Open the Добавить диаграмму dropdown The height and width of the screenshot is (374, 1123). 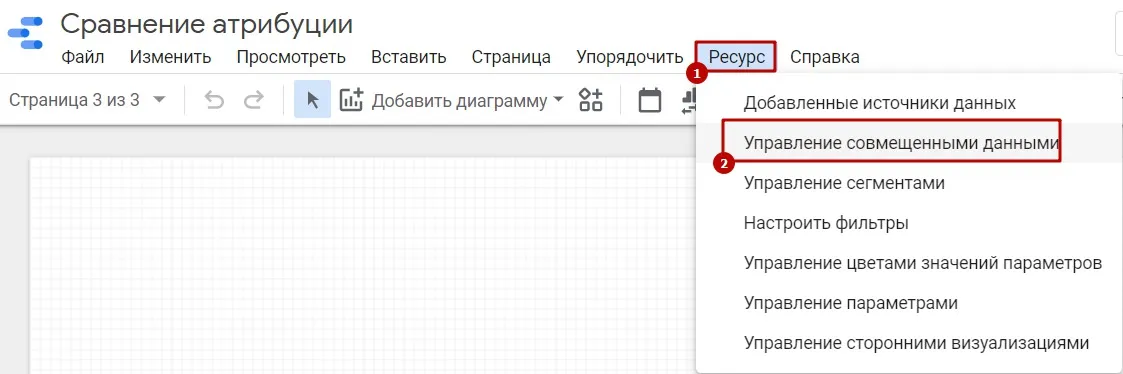[x=468, y=101]
